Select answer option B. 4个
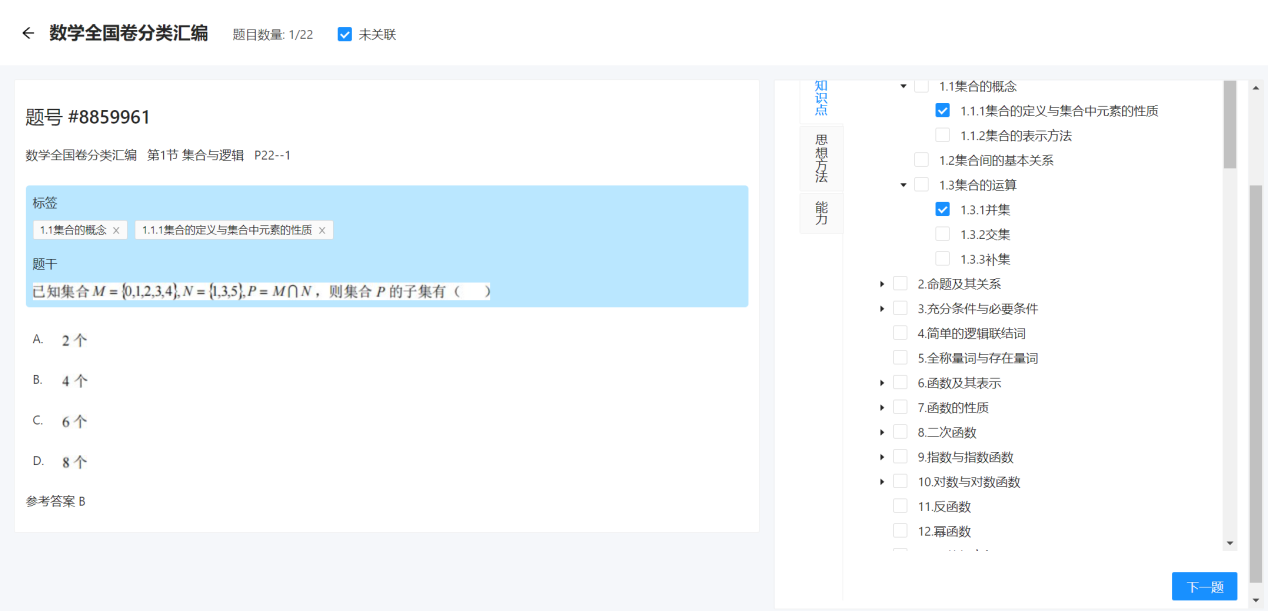Viewport: 1268px width, 611px height. pyautogui.click(x=60, y=381)
